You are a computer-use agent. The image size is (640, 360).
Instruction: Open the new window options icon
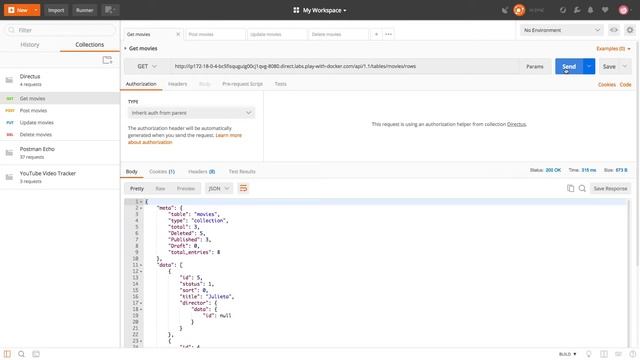pyautogui.click(x=110, y=10)
